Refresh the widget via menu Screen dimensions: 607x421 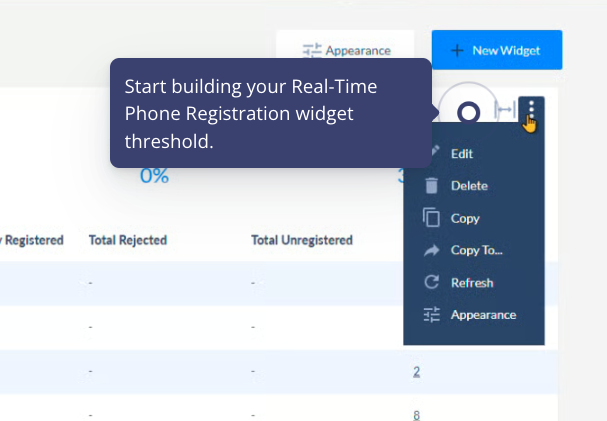click(472, 283)
